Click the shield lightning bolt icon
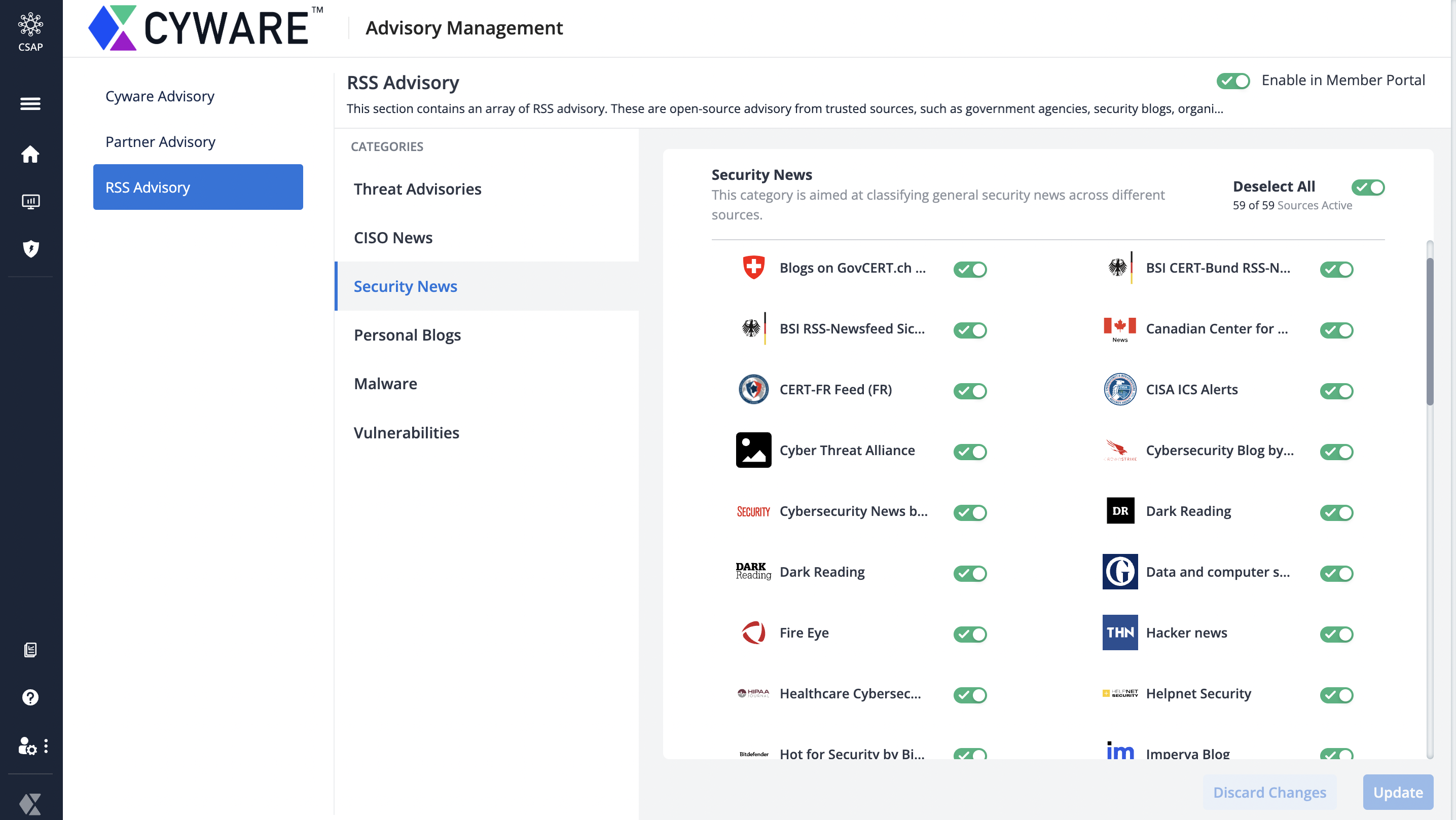This screenshot has height=820, width=1456. [x=30, y=249]
